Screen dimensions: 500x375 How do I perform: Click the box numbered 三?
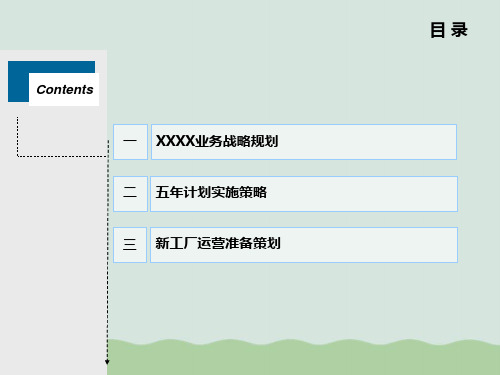(130, 245)
